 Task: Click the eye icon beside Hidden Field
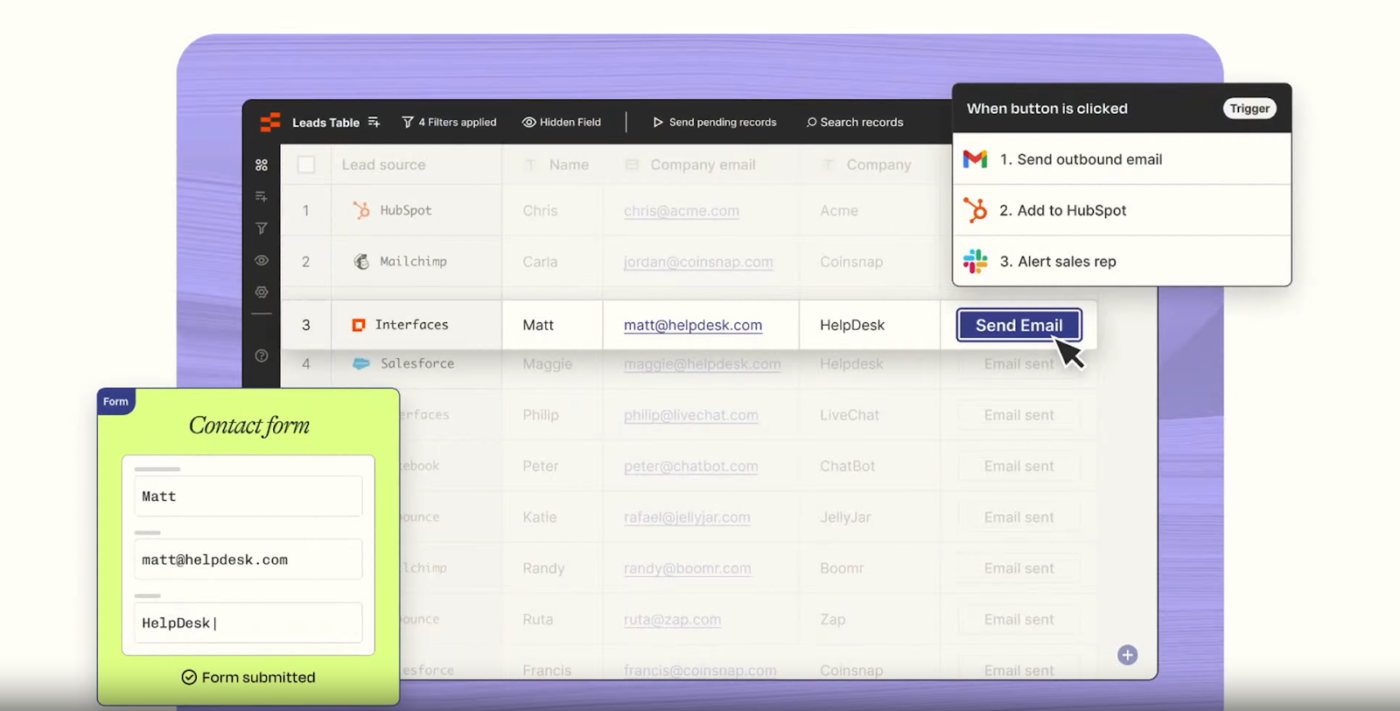tap(529, 122)
